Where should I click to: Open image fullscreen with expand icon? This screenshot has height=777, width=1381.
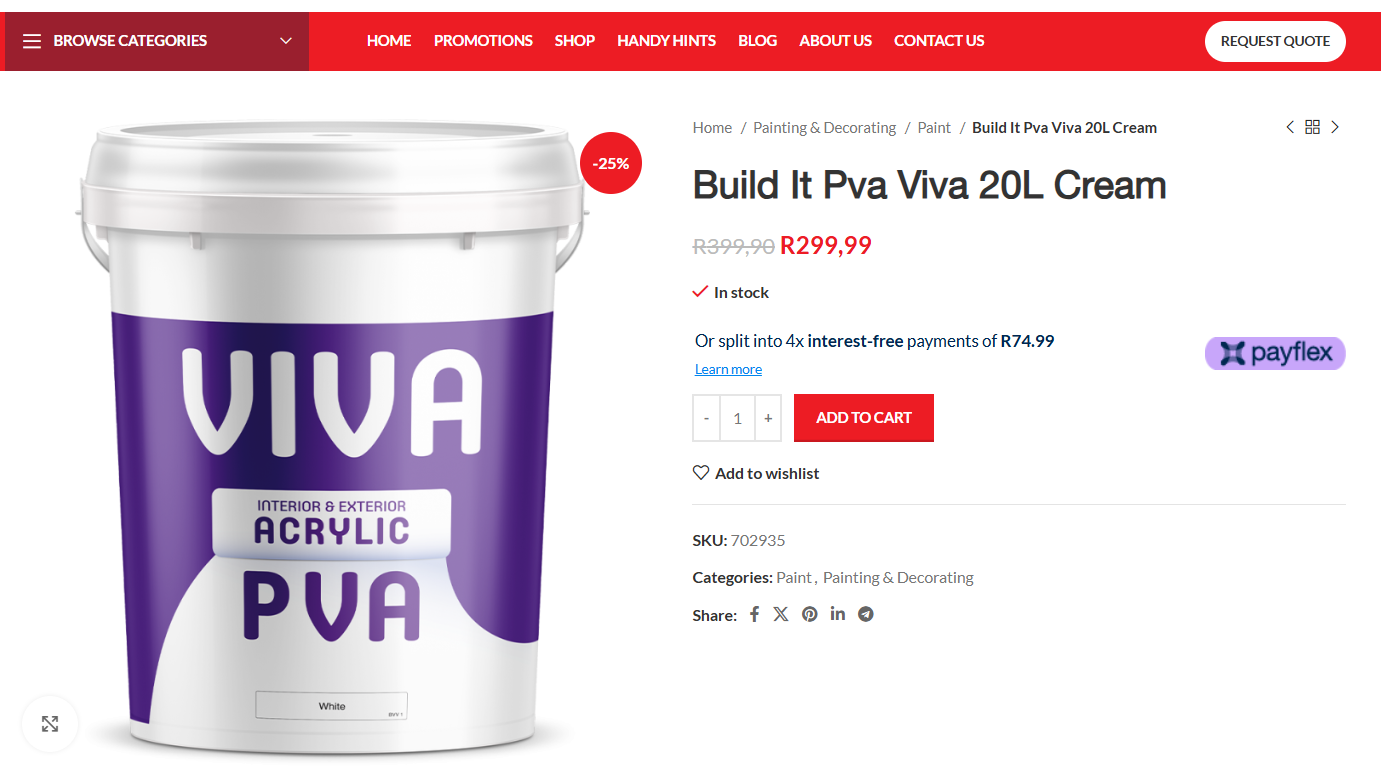50,724
